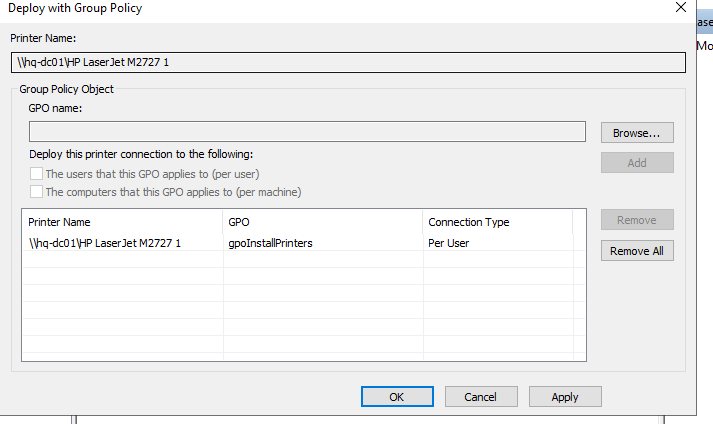Apply the Group Policy deployment changes
Screen dimensions: 713x424
pyautogui.click(x=565, y=397)
